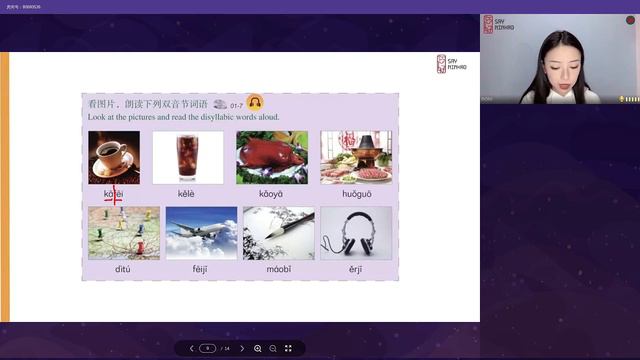Click the word dìtú
Screen dimensions: 640x360
pyautogui.click(x=122, y=269)
